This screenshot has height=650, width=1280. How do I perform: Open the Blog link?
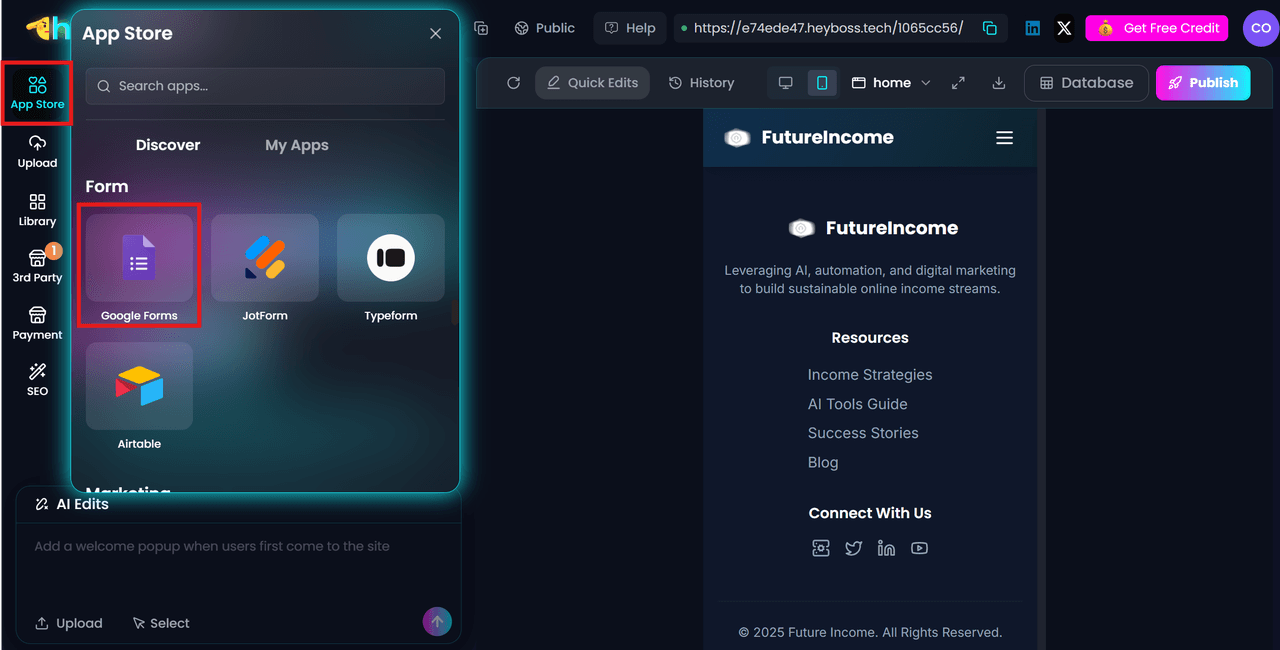click(x=823, y=462)
